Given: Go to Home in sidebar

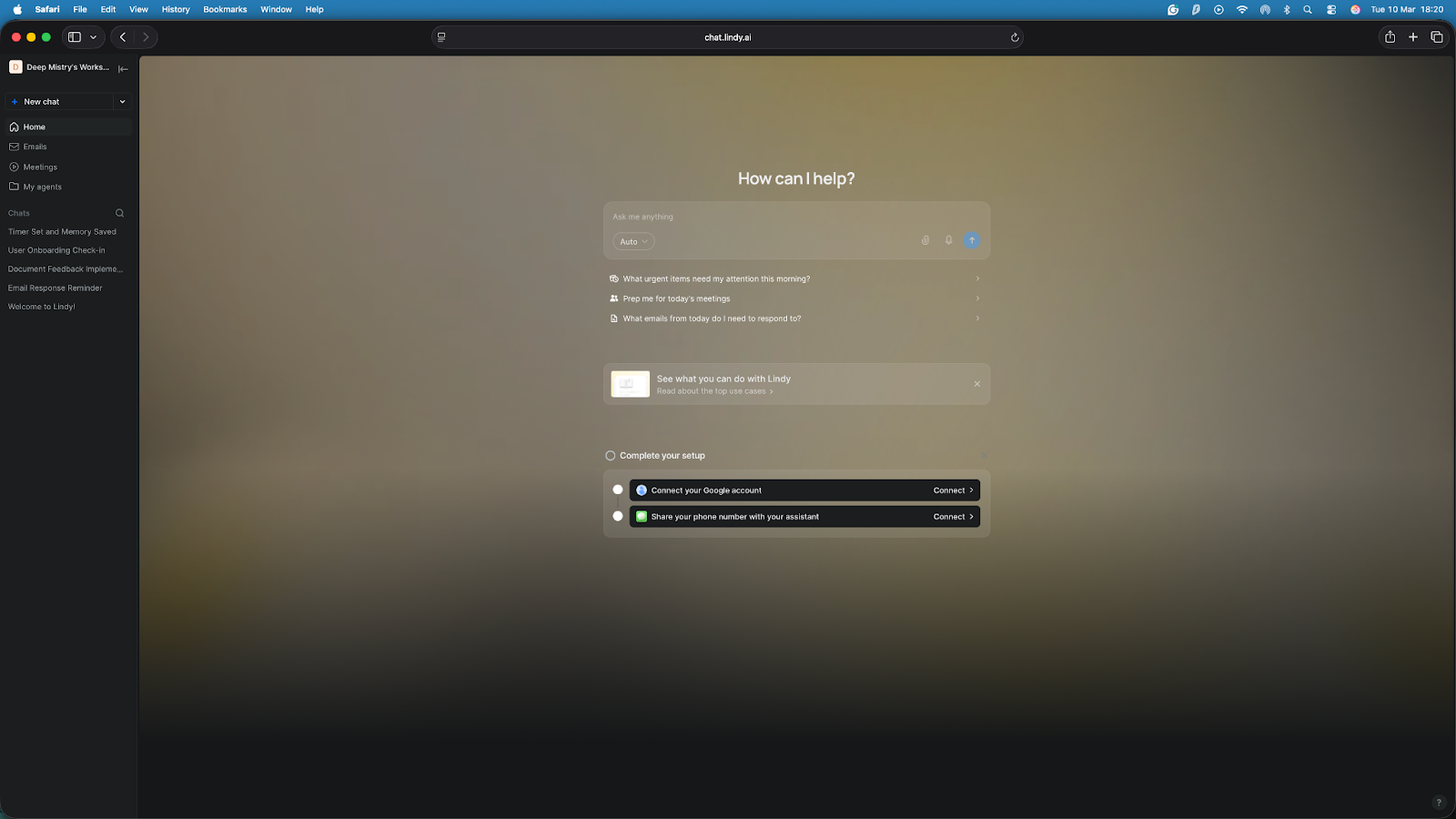Looking at the screenshot, I should point(68,127).
